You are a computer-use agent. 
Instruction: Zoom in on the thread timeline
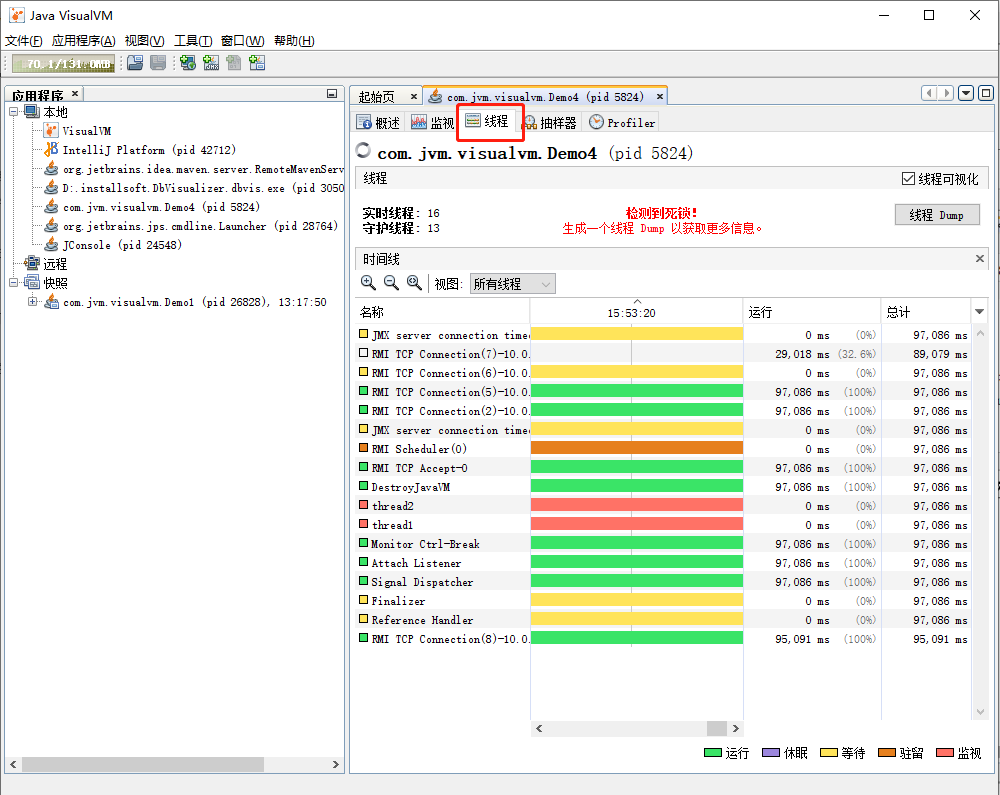click(368, 283)
